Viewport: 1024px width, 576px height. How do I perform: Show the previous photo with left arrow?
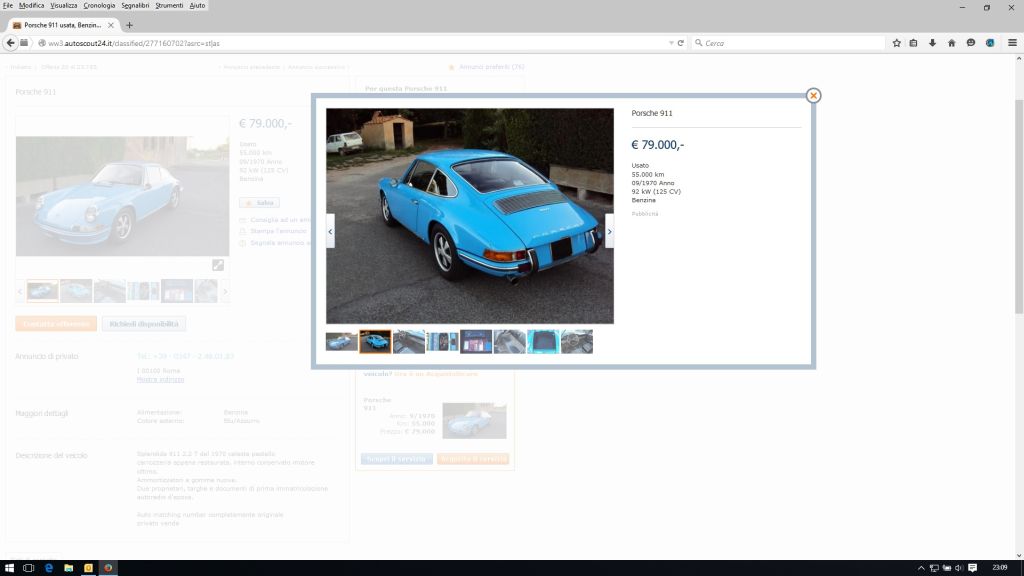330,231
